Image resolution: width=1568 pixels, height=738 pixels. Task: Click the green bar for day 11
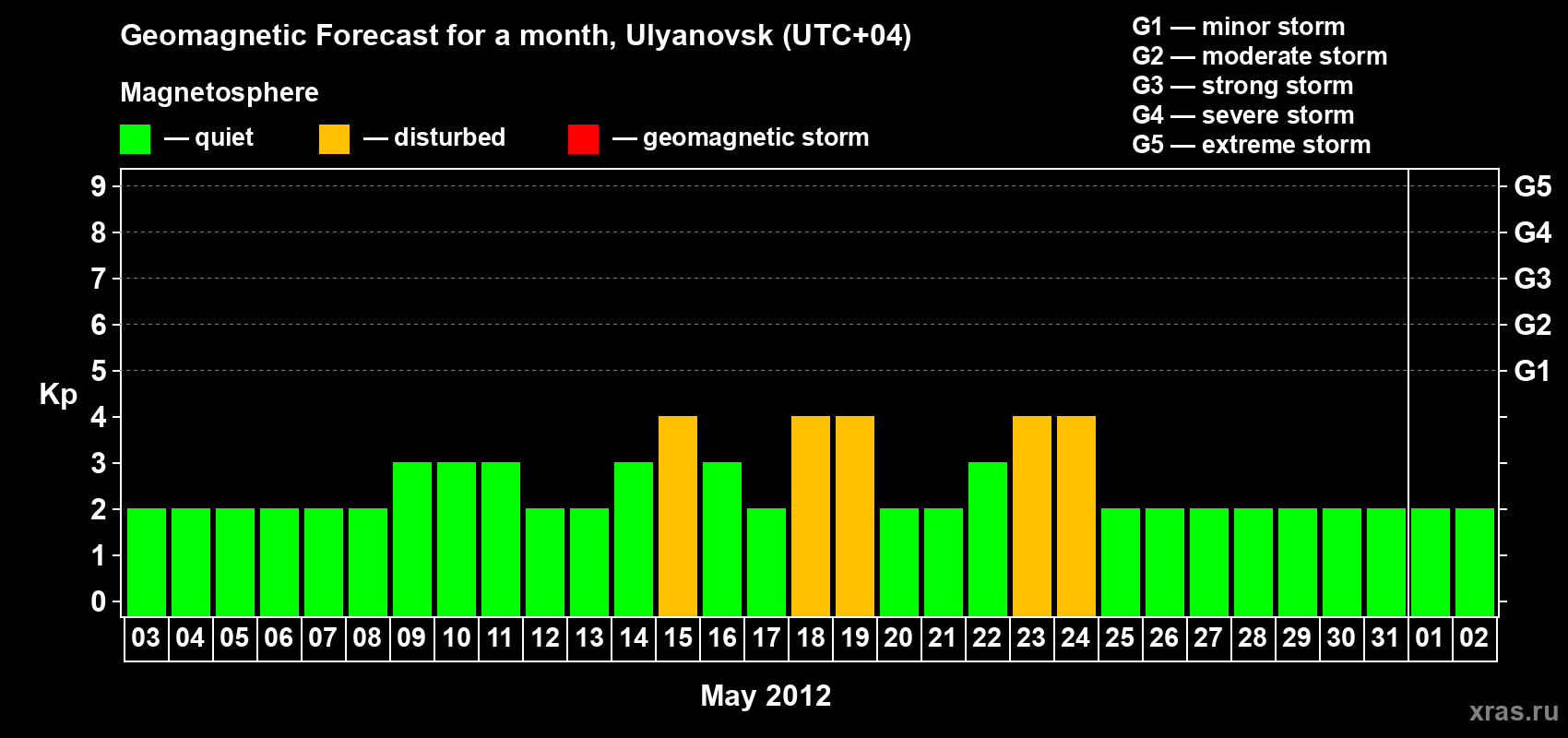(x=501, y=539)
